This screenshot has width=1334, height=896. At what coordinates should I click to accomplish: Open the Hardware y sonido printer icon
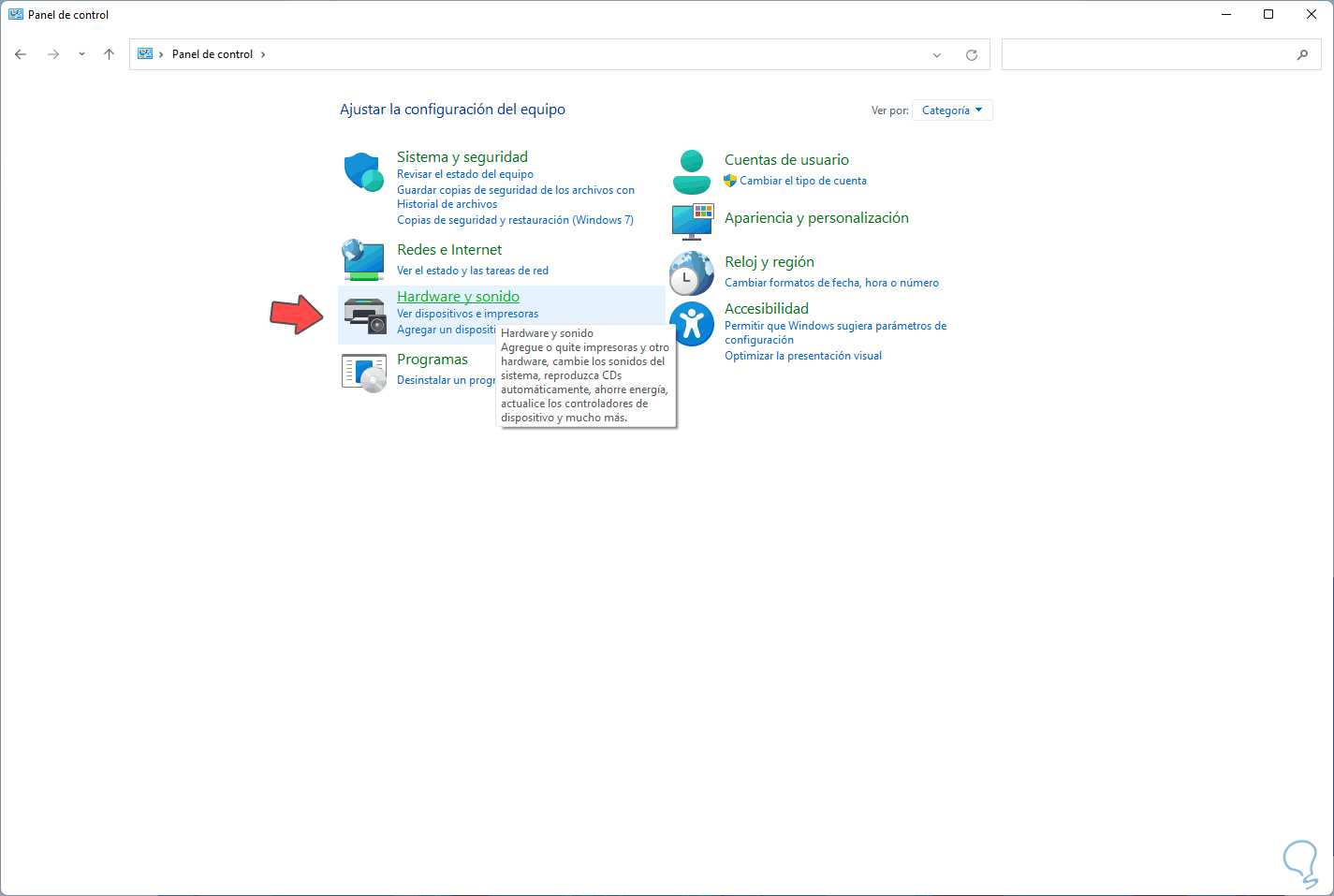point(364,315)
